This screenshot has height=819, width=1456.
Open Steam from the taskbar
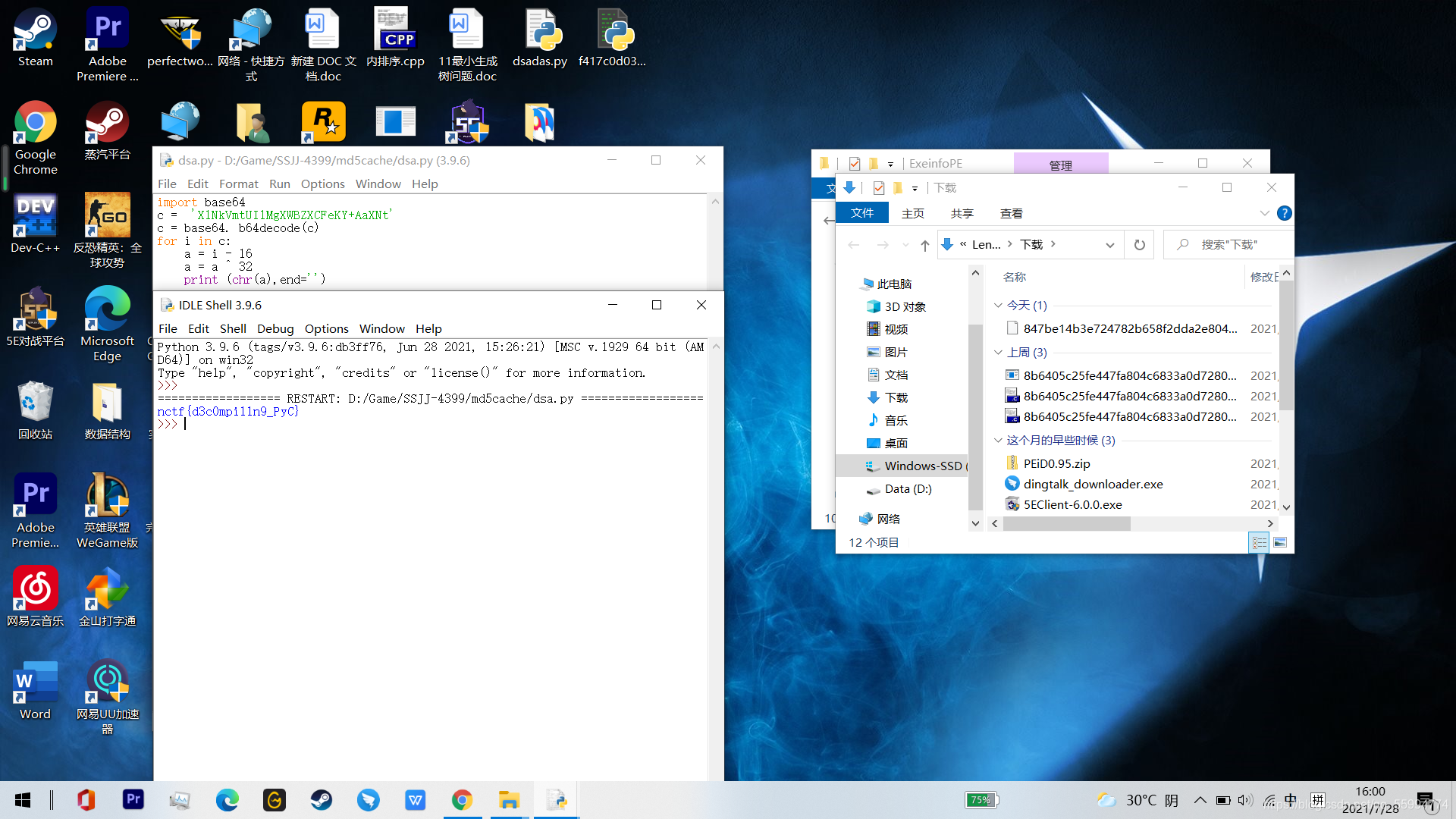(321, 800)
